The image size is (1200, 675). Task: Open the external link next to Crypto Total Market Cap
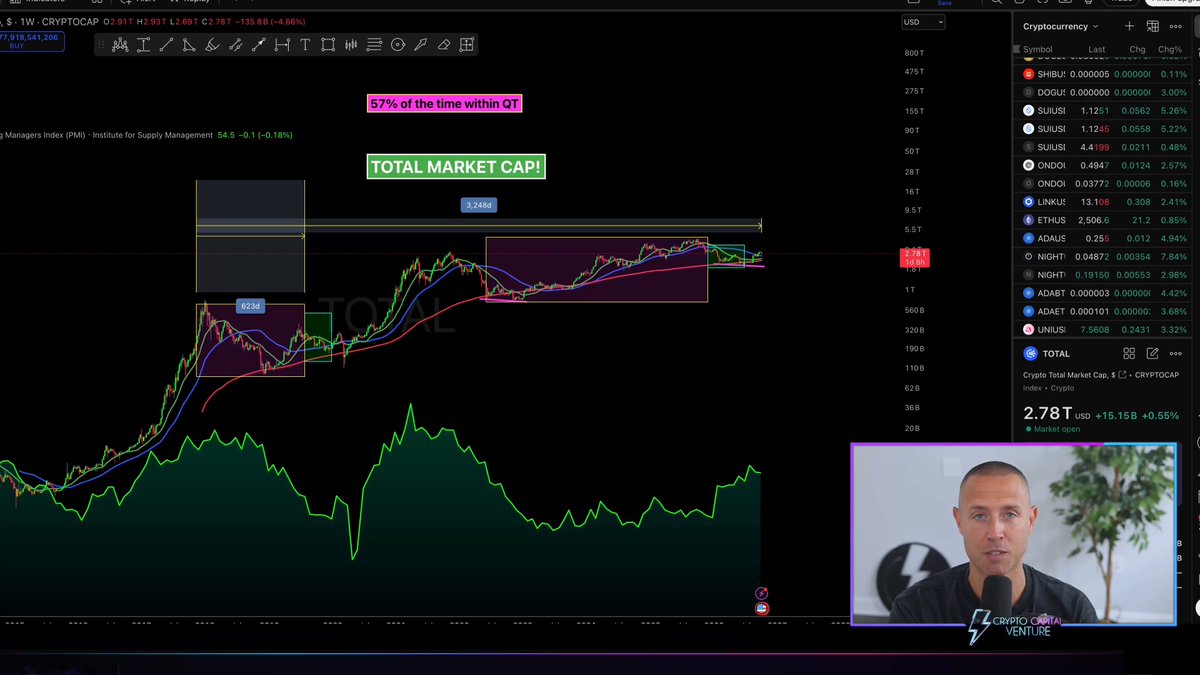pos(1121,375)
